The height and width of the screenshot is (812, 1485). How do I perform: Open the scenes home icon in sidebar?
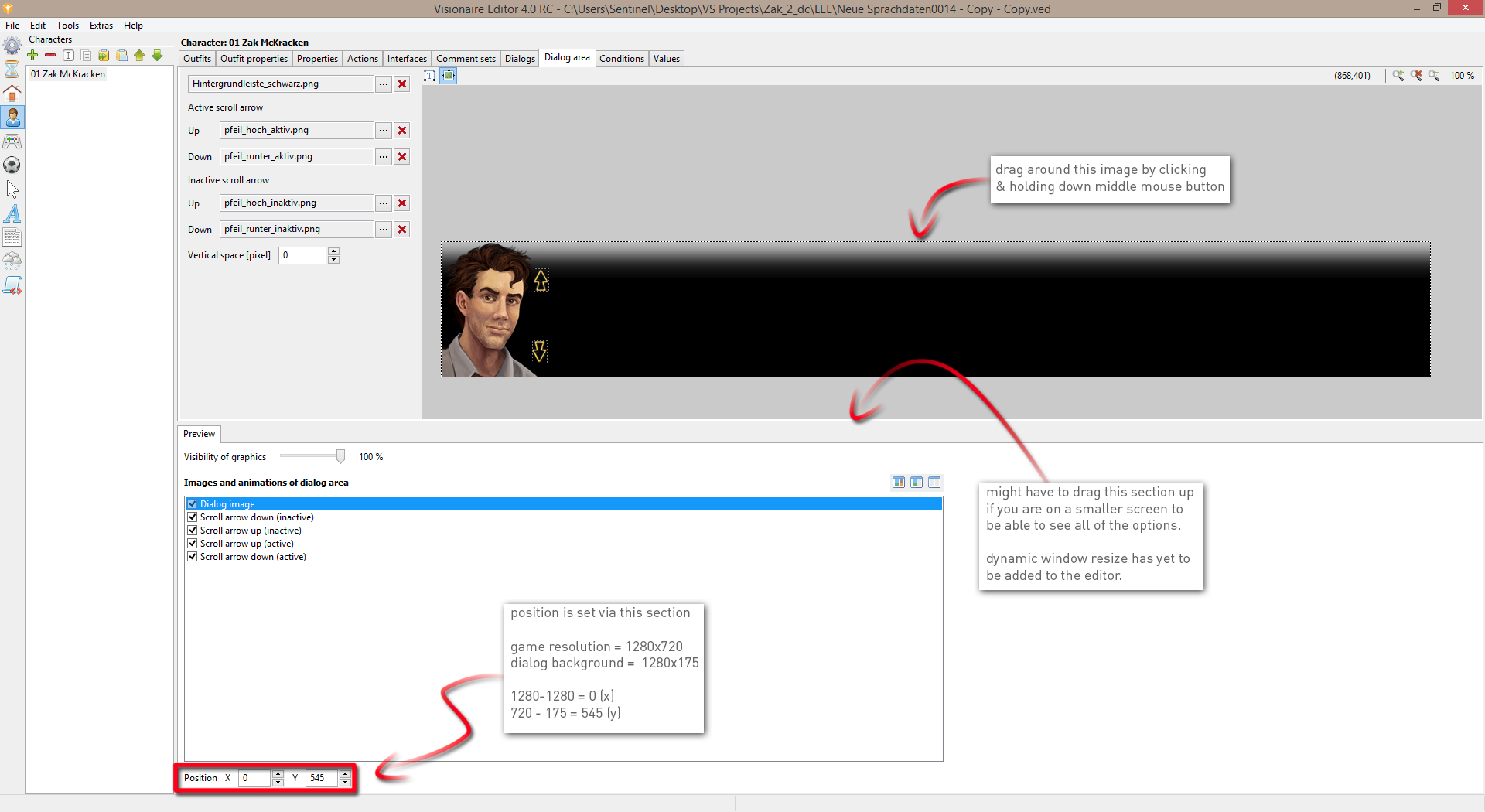(12, 94)
